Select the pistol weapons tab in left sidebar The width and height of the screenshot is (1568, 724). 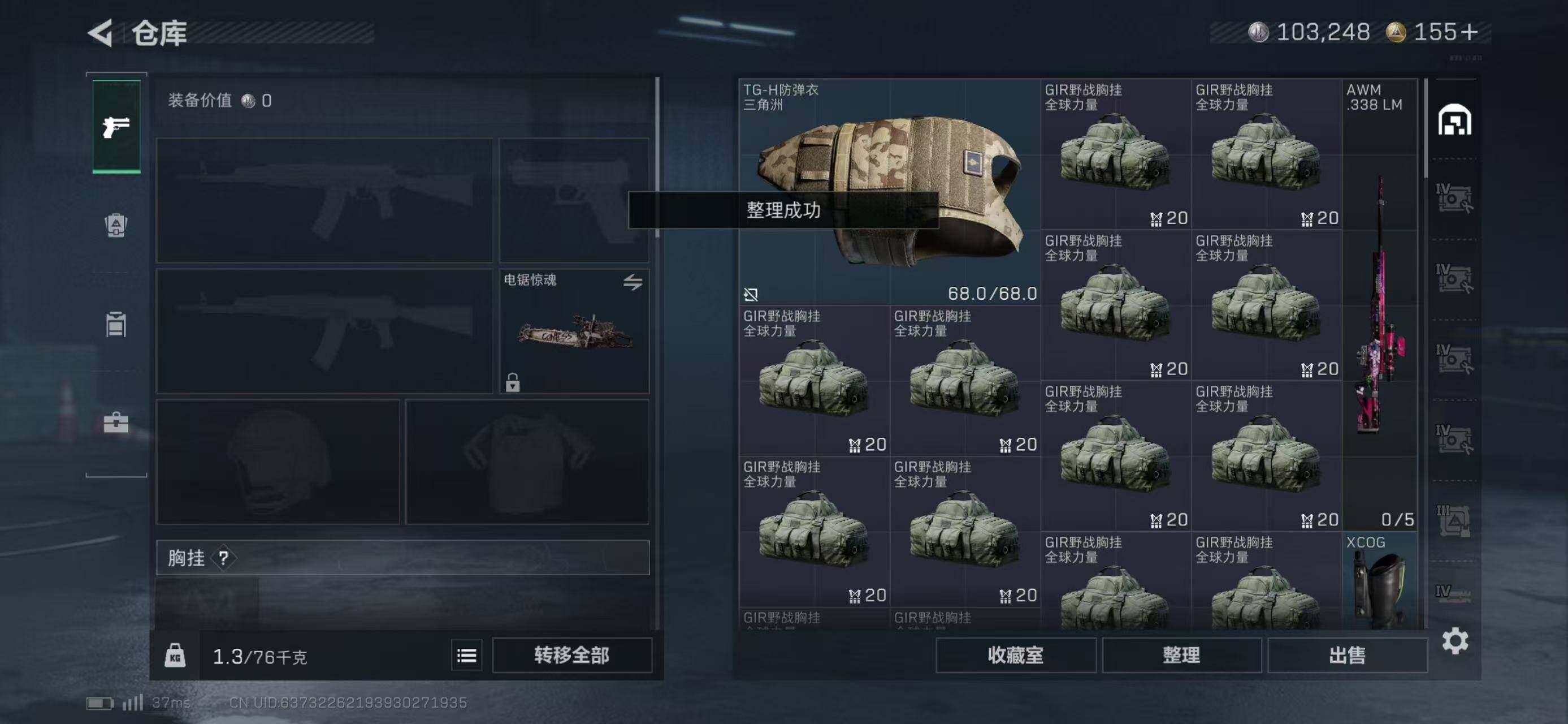pos(116,127)
